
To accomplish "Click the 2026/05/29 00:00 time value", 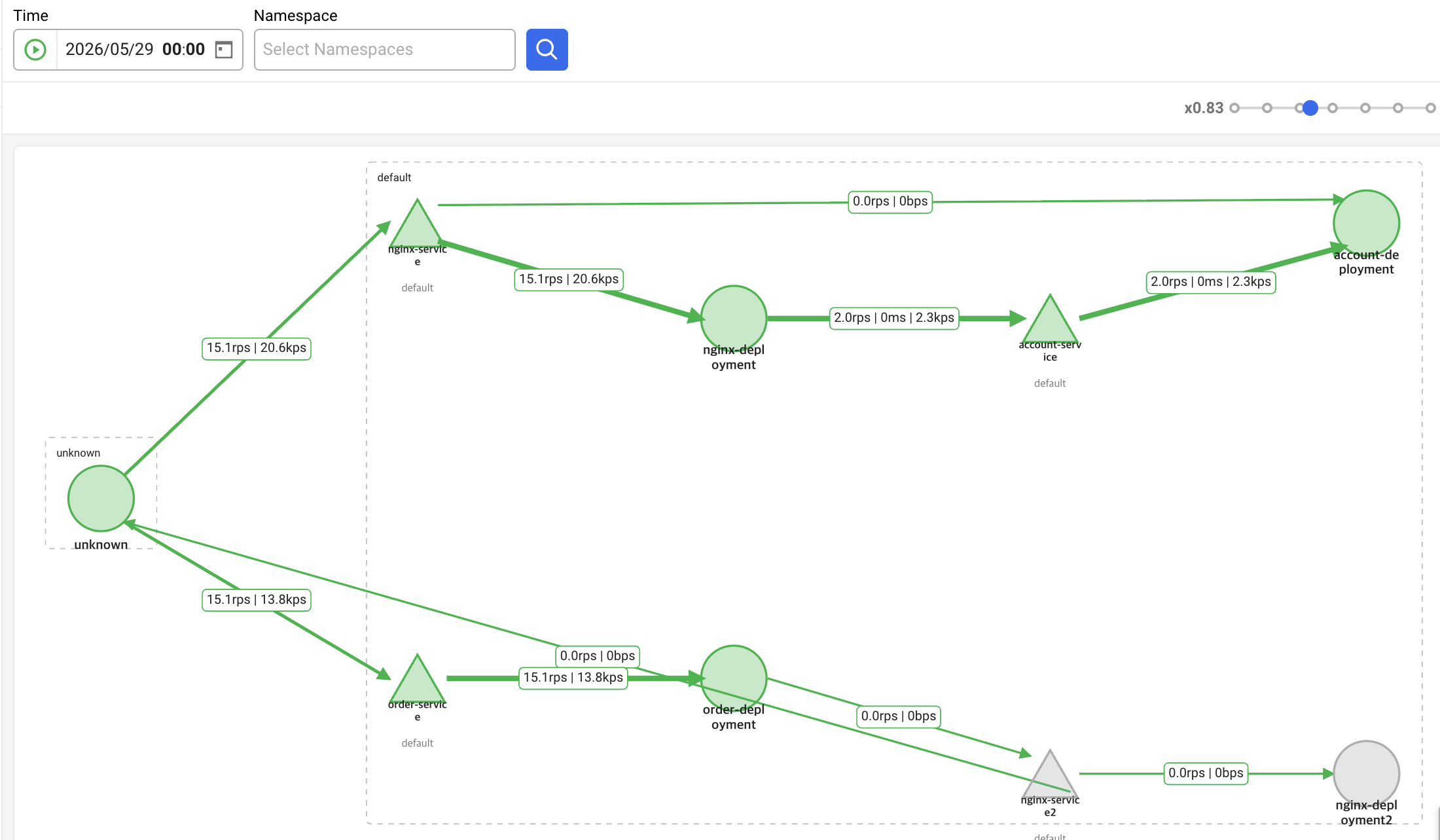I will [135, 50].
